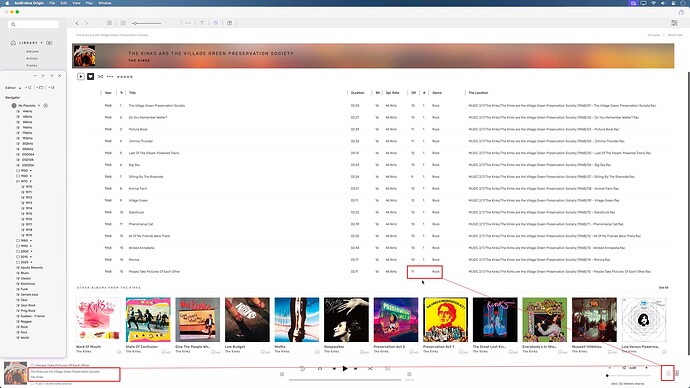Open the volume icon in the macOS menu bar

click(663, 3)
